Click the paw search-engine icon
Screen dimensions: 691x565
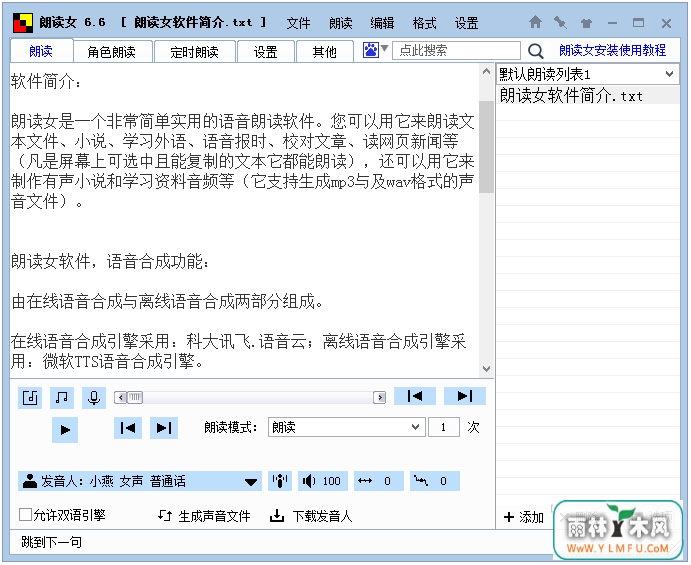[370, 50]
